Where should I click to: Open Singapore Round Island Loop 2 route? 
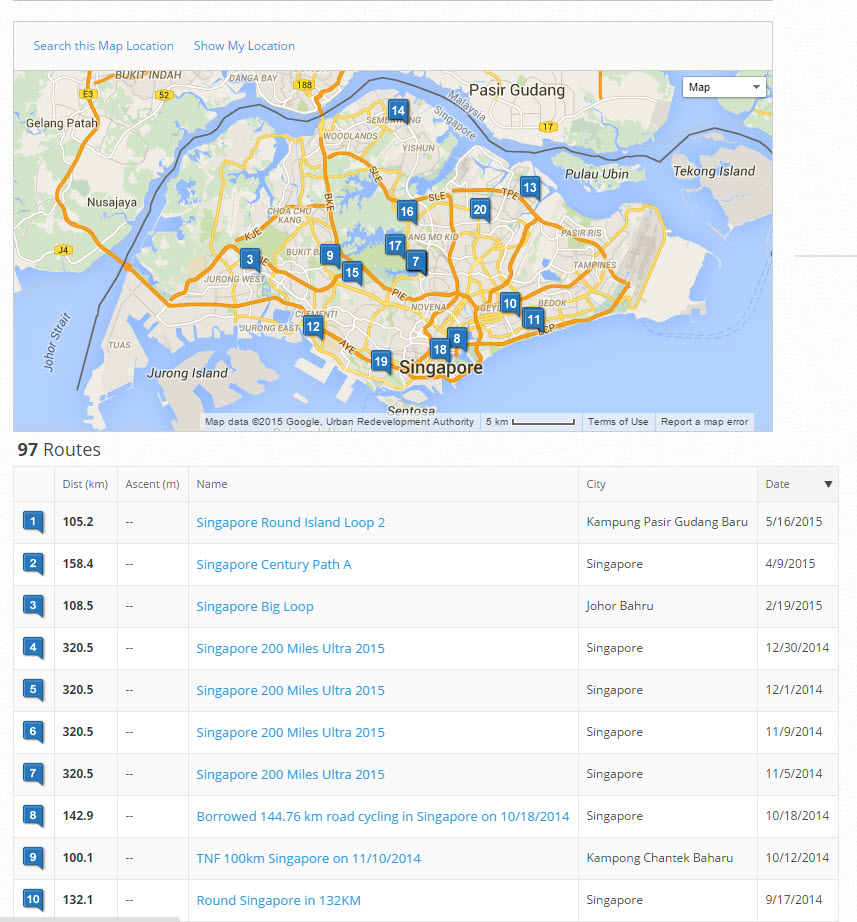click(290, 522)
